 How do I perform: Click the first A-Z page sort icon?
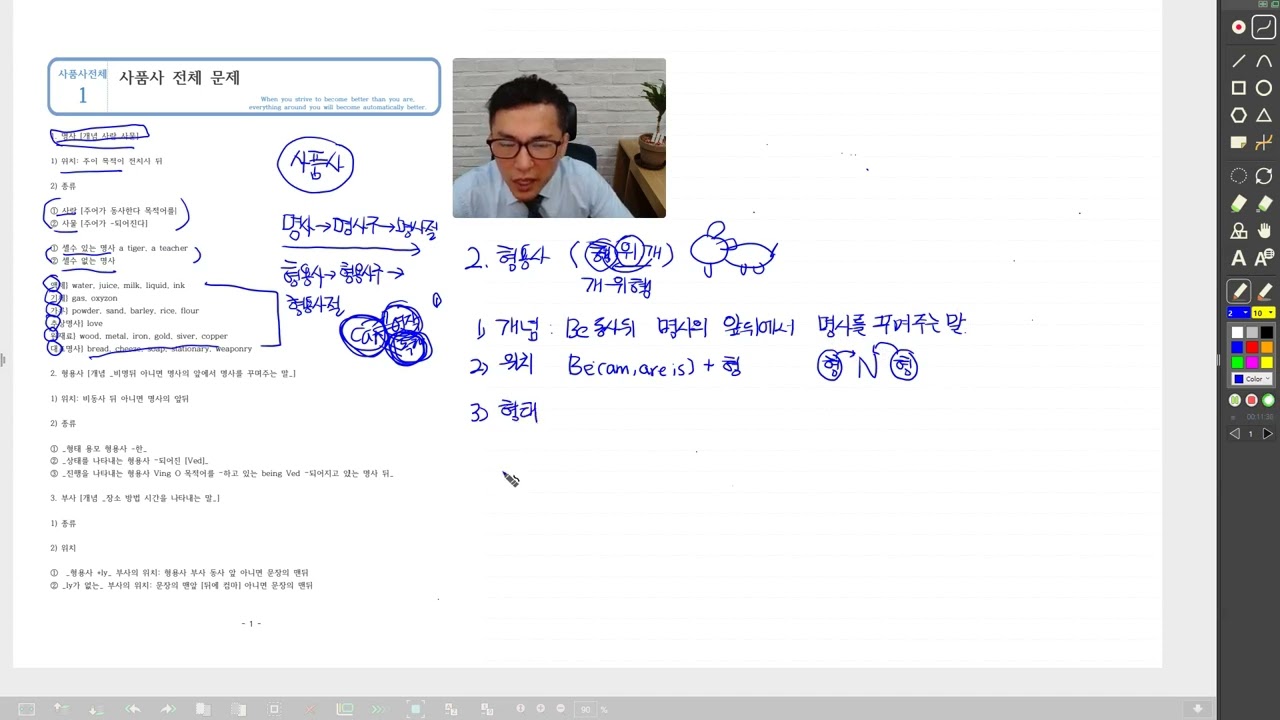click(451, 709)
